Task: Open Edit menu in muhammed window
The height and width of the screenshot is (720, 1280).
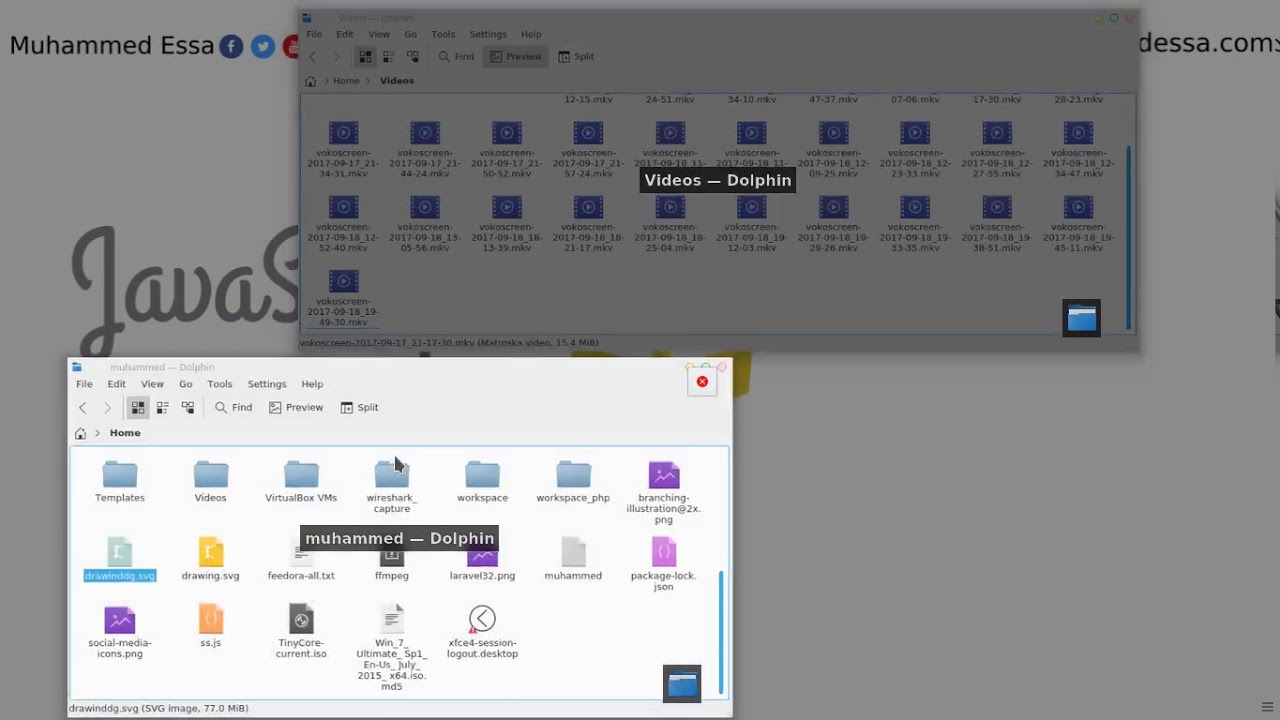Action: tap(117, 384)
